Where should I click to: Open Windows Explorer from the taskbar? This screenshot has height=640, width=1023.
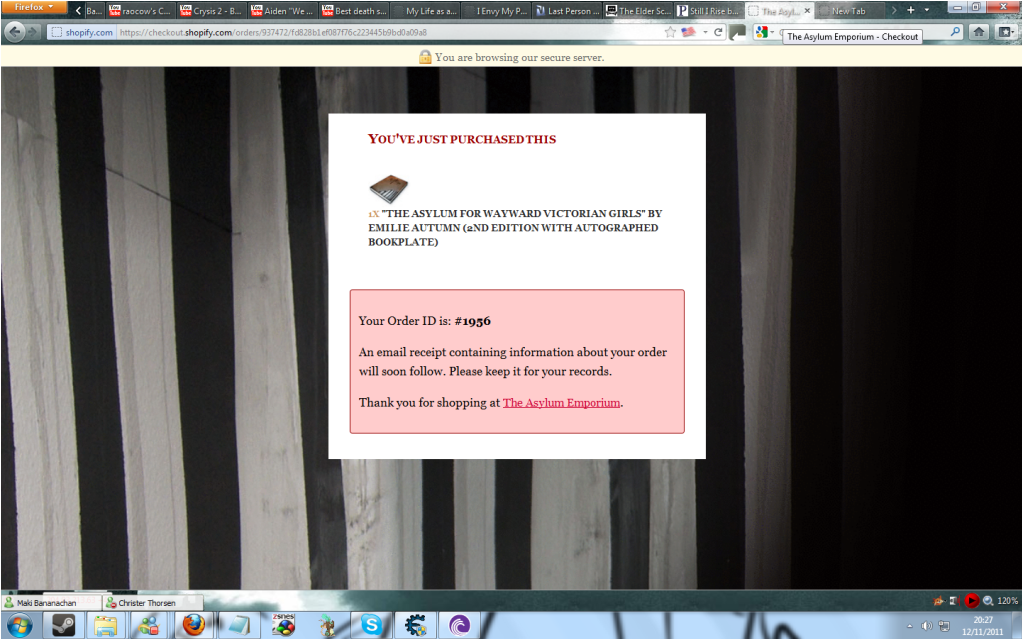coord(106,626)
